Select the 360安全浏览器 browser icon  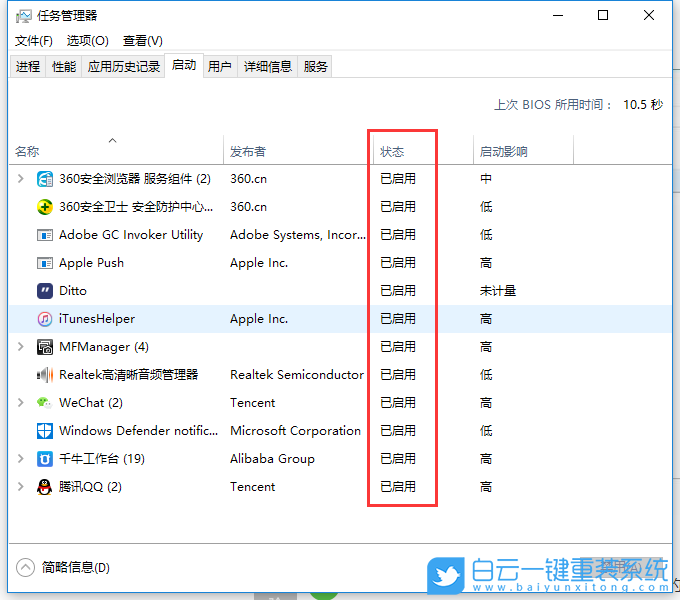45,179
